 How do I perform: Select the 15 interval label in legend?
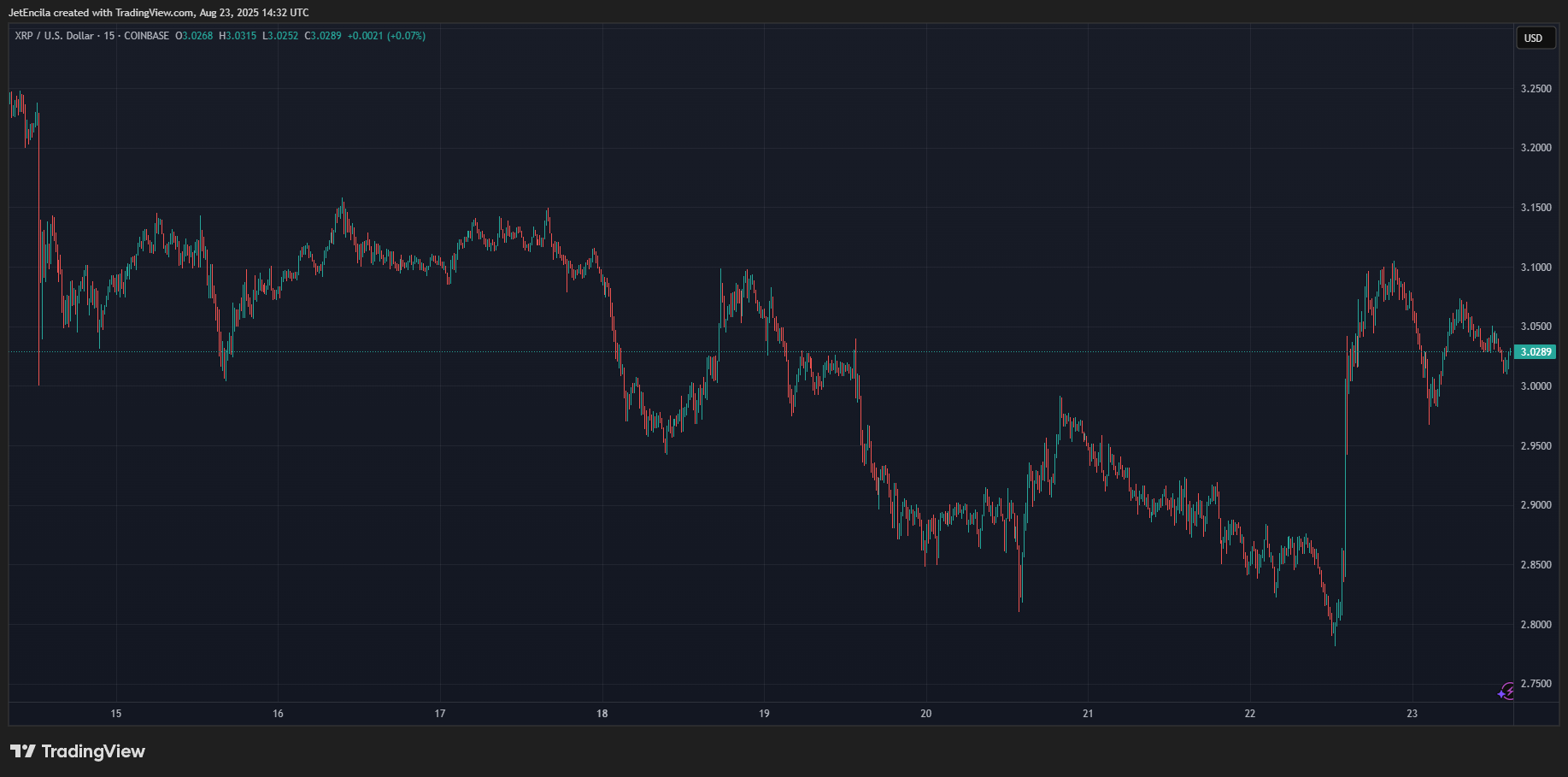tap(109, 36)
